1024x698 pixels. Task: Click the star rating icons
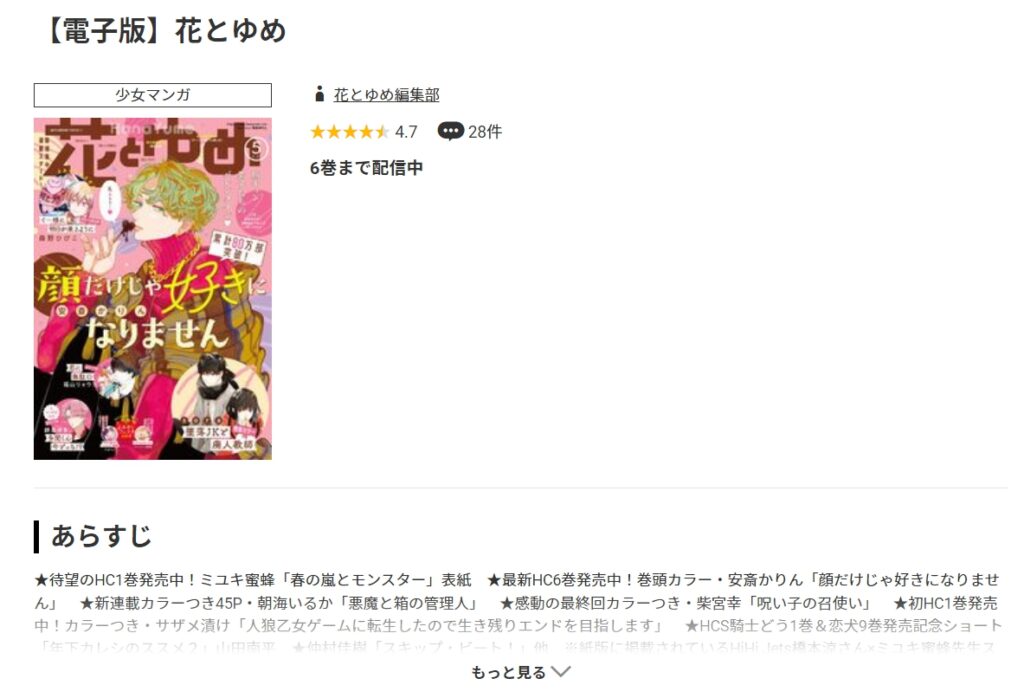pyautogui.click(x=349, y=132)
